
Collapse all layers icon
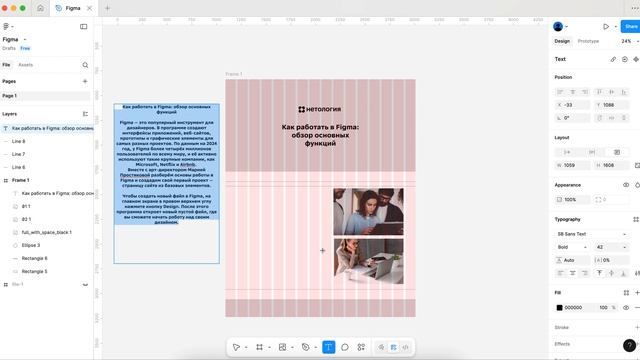click(x=85, y=114)
